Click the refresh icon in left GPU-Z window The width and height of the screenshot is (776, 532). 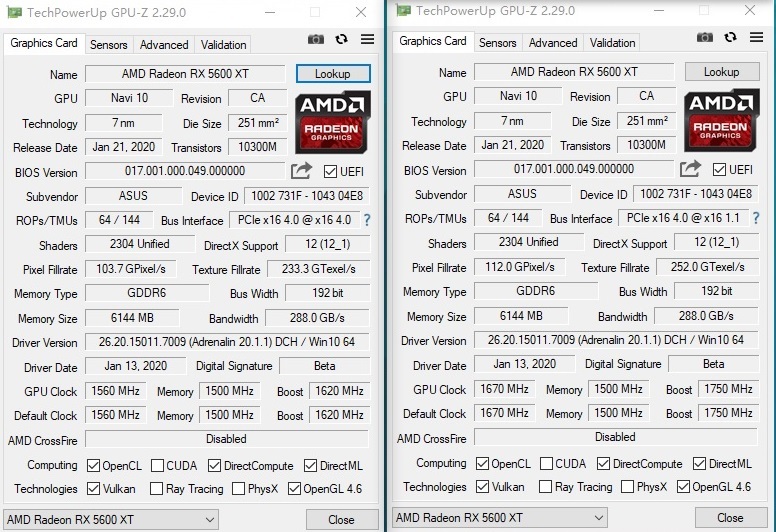pyautogui.click(x=342, y=40)
